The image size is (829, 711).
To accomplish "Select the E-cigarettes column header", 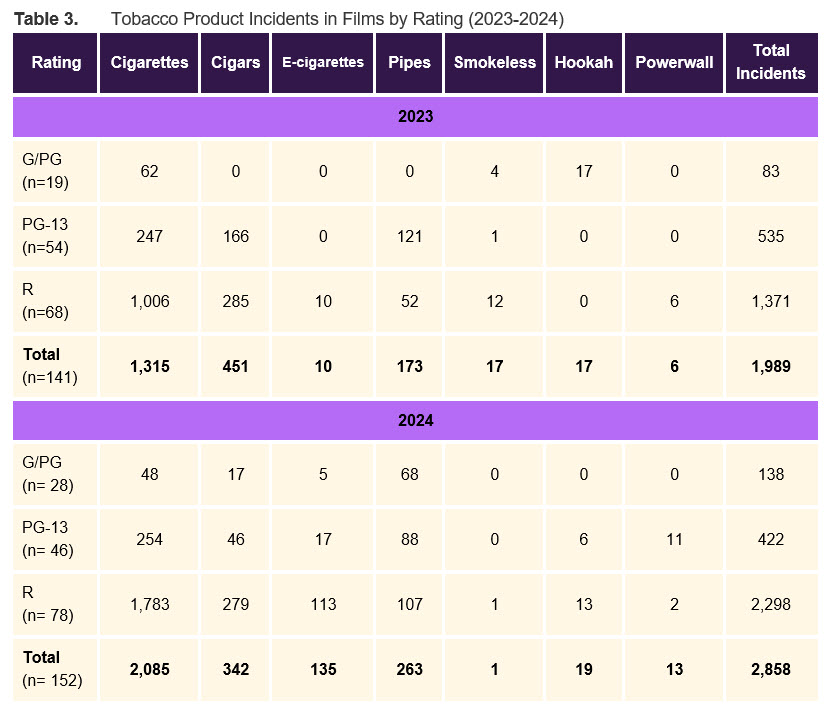I will click(322, 62).
